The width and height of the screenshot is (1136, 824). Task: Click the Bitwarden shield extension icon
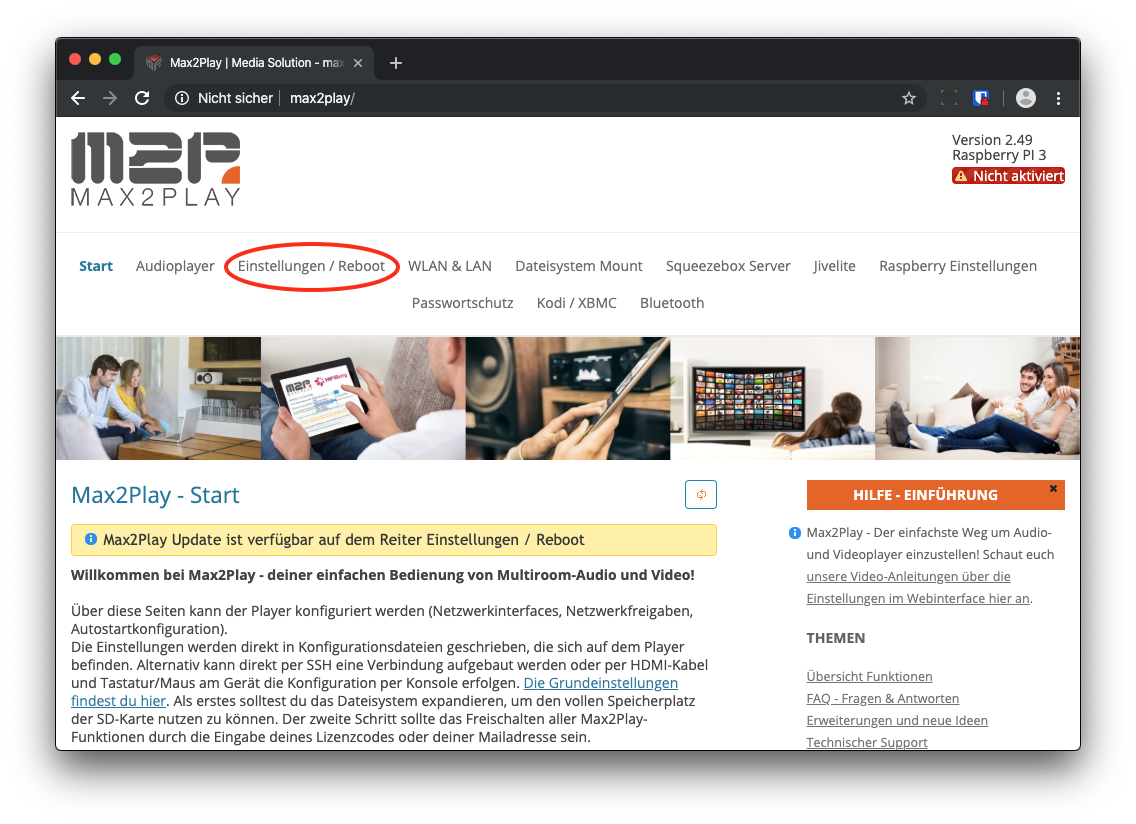[981, 98]
